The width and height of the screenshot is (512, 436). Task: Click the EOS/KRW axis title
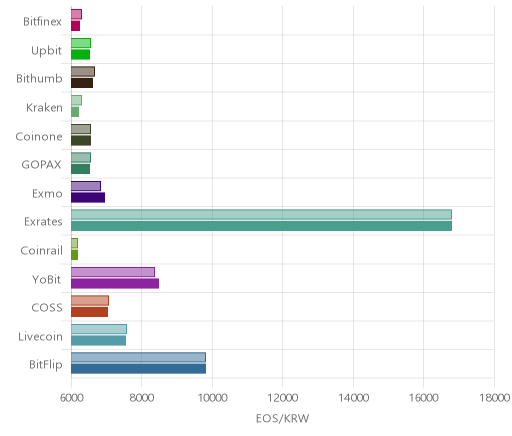click(x=282, y=418)
